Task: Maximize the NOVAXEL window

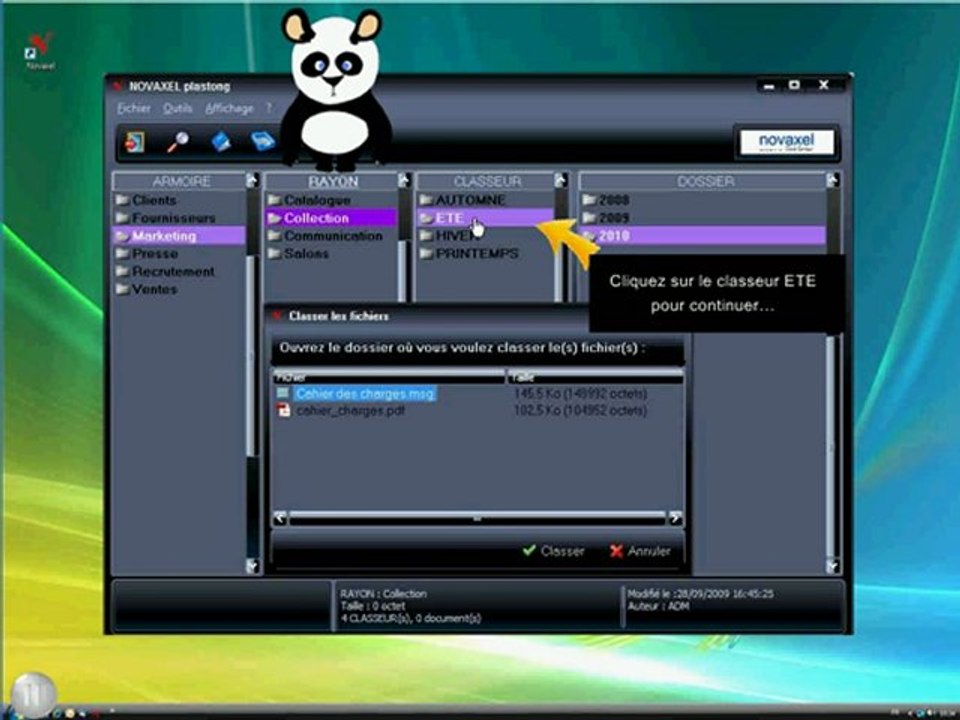Action: point(795,86)
